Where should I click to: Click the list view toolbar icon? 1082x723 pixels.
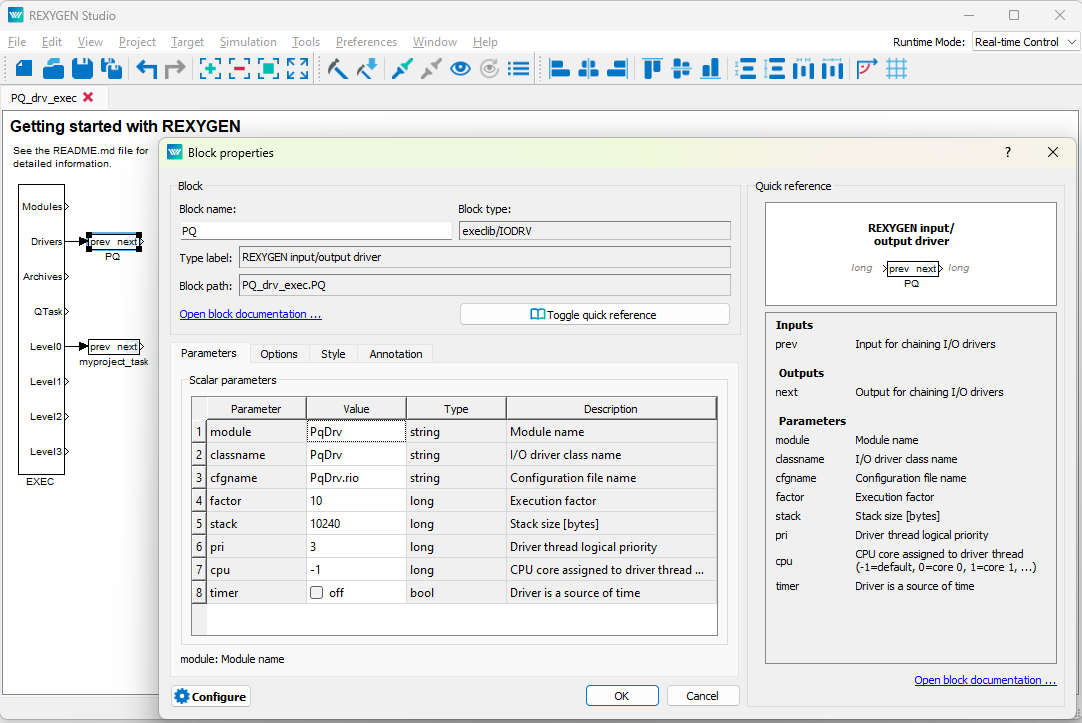518,68
